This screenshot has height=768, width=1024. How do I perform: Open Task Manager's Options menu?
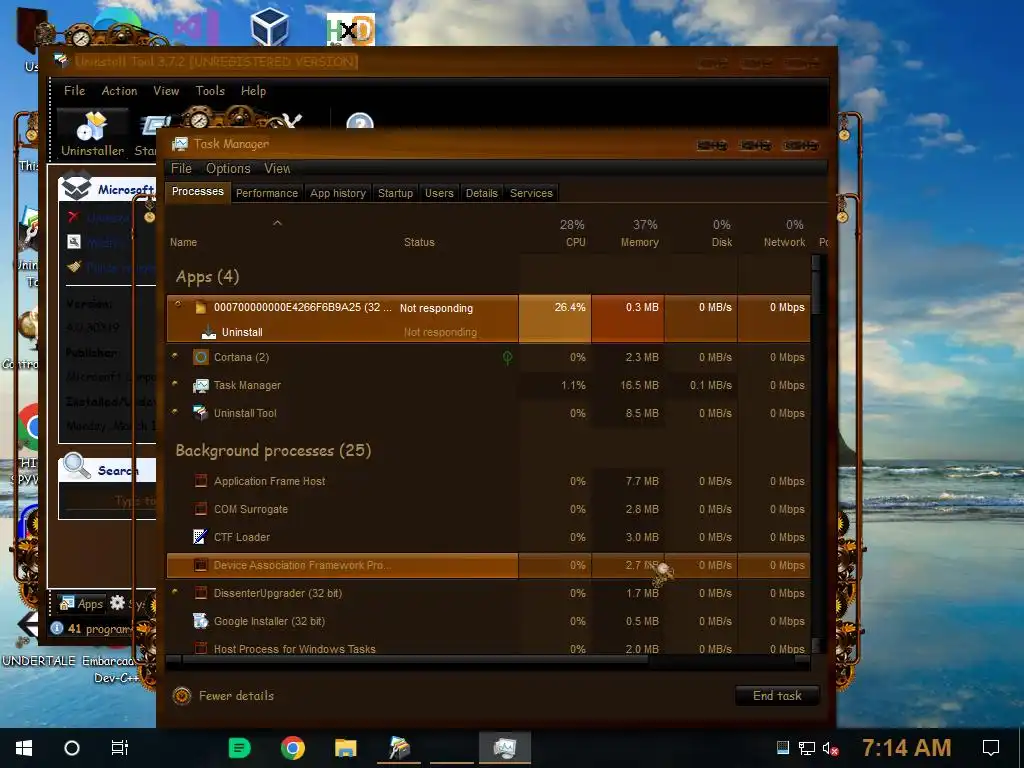[x=228, y=168]
